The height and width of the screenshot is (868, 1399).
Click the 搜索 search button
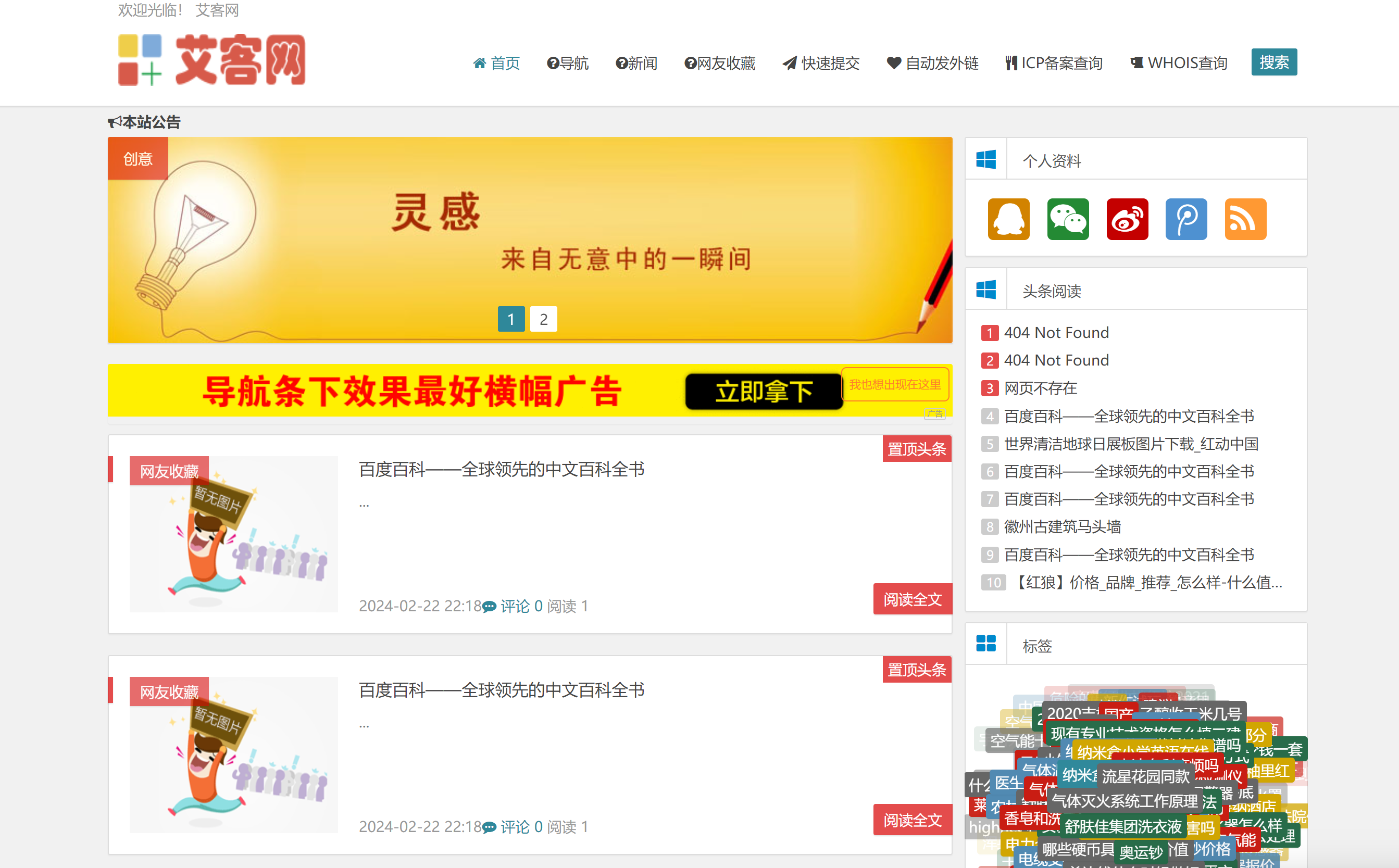point(1273,62)
